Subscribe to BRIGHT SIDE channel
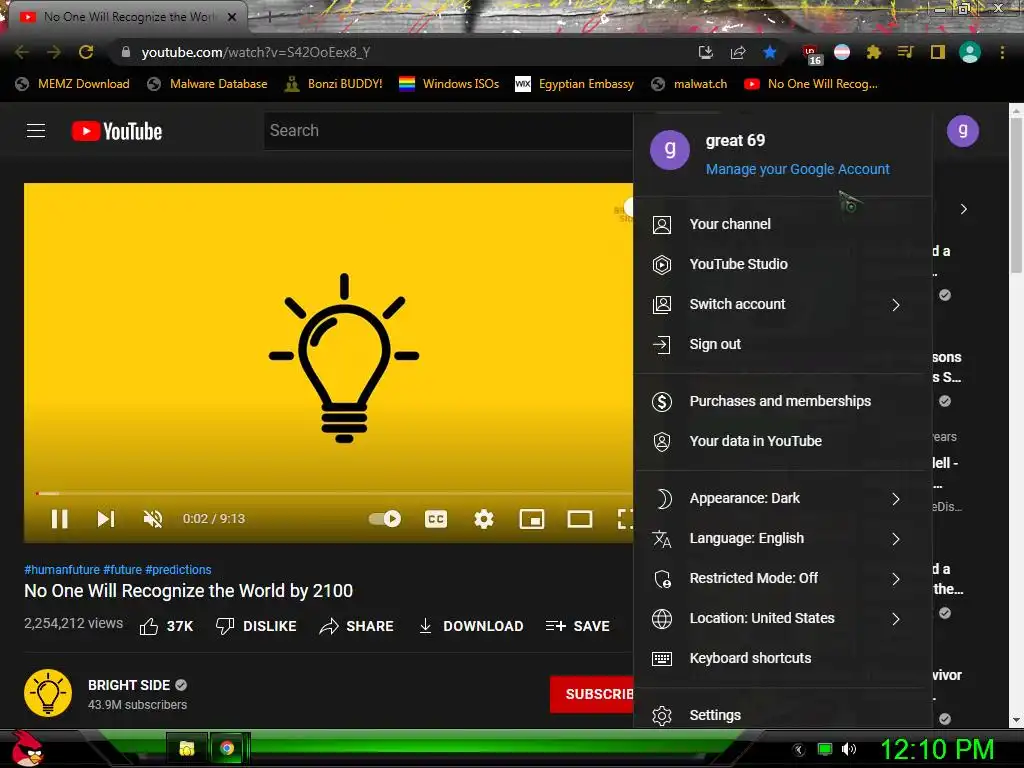 click(592, 694)
